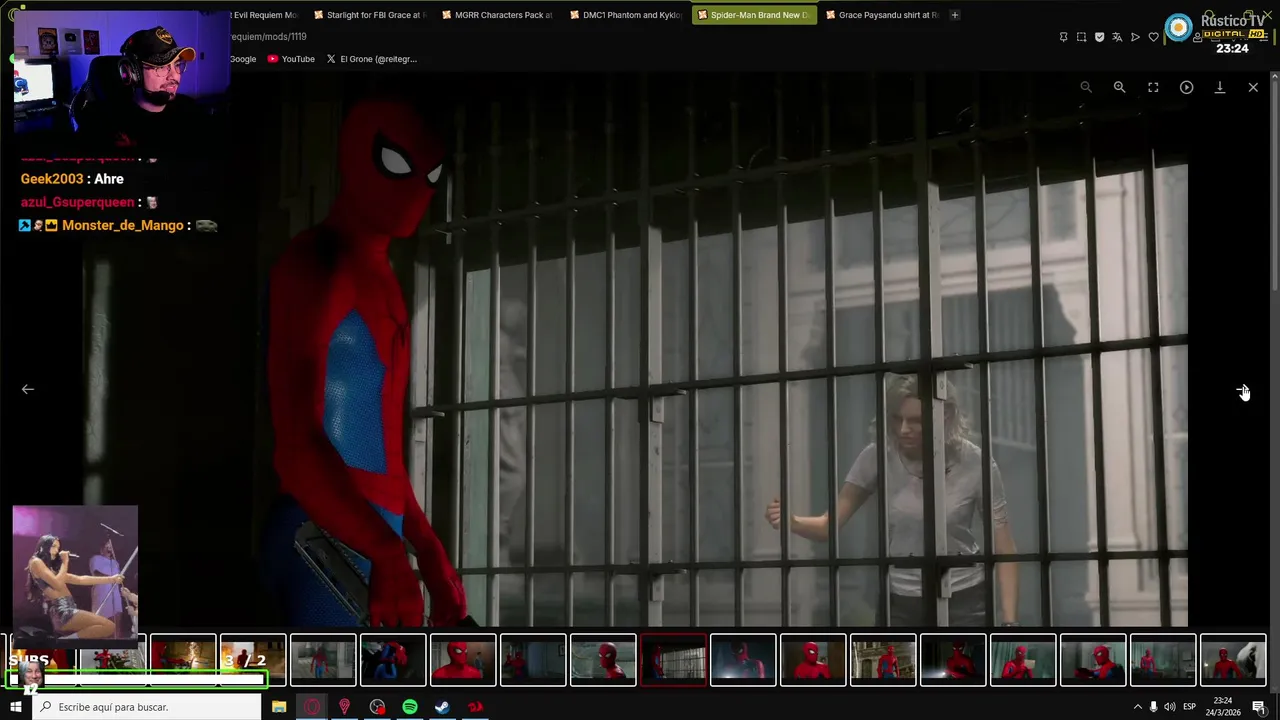Download the current Spider-Man image
Screen dimensions: 1280x720
[1220, 87]
